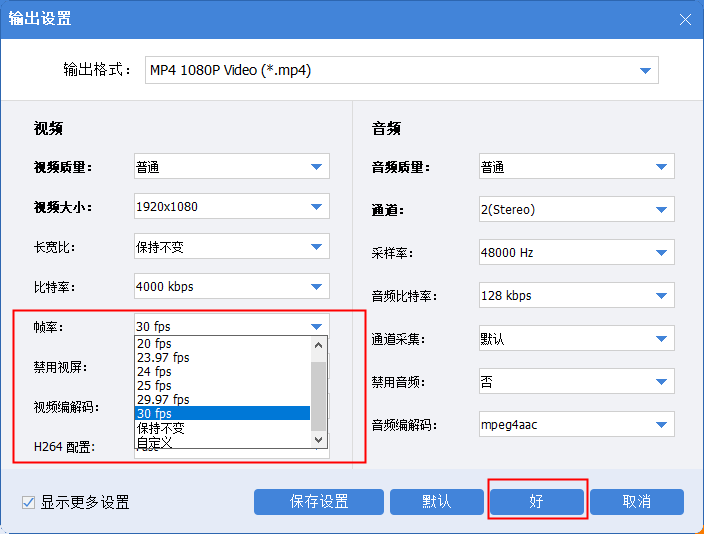Open the 输出格式 dropdown
This screenshot has height=534, width=704.
[x=401, y=70]
